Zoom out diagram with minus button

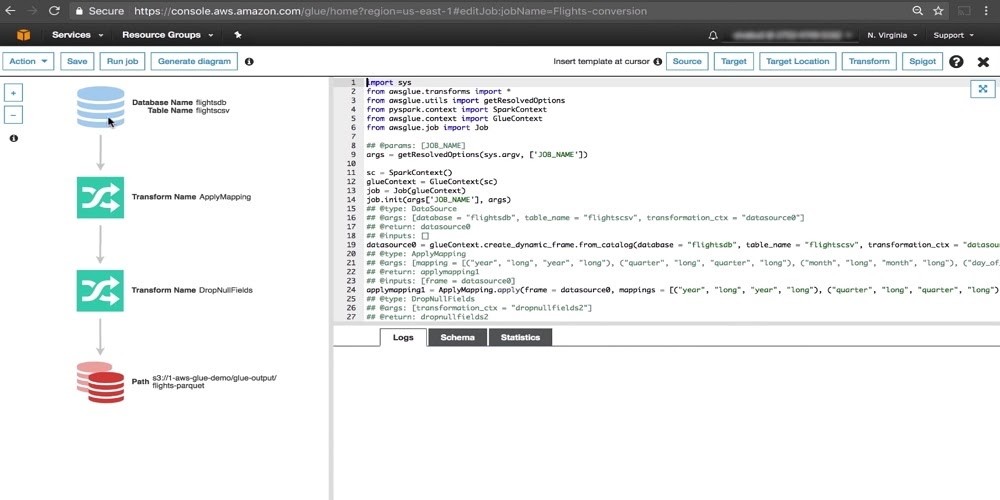tap(14, 114)
